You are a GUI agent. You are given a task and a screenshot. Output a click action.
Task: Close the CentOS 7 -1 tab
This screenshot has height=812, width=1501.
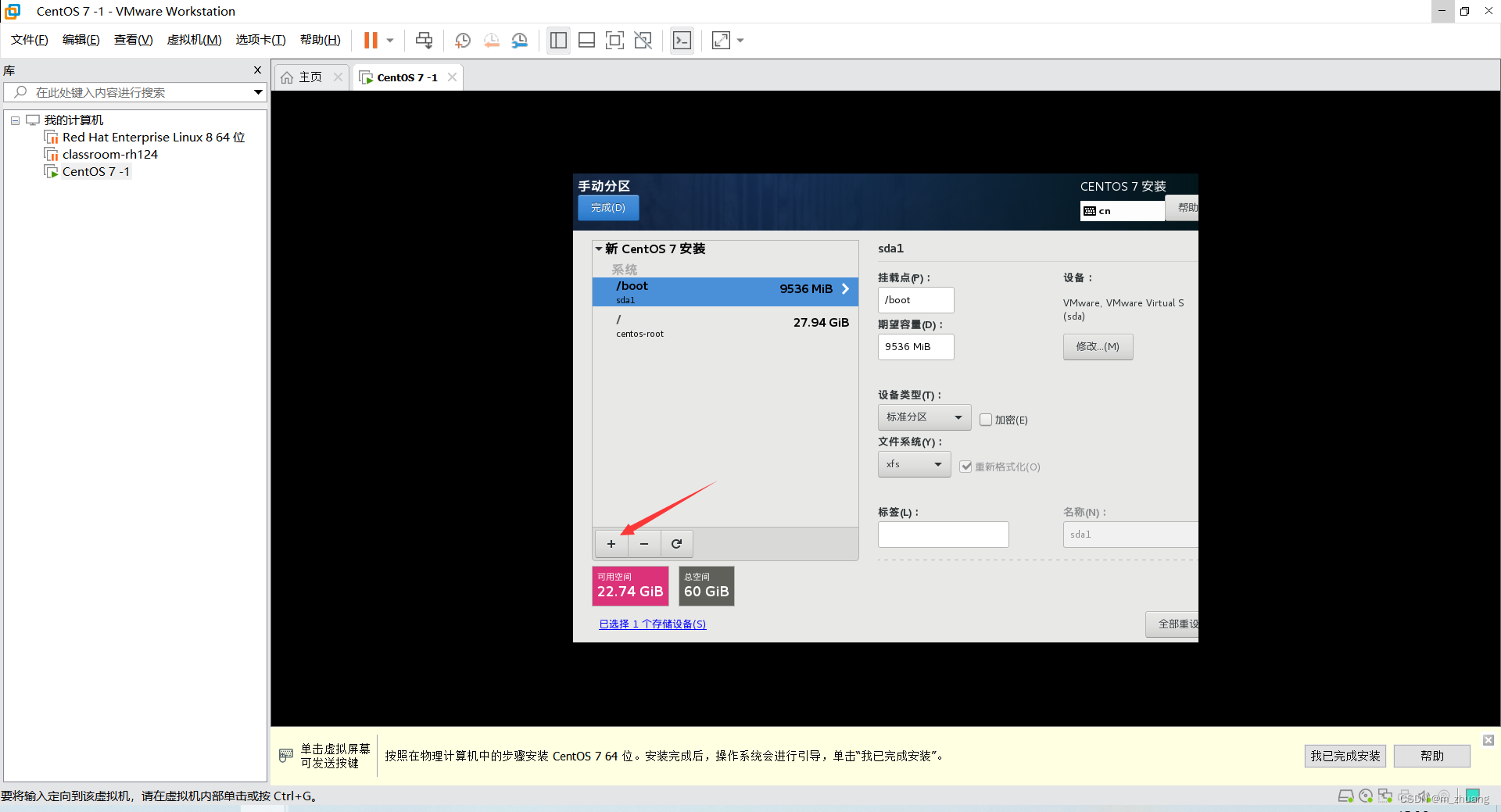452,77
